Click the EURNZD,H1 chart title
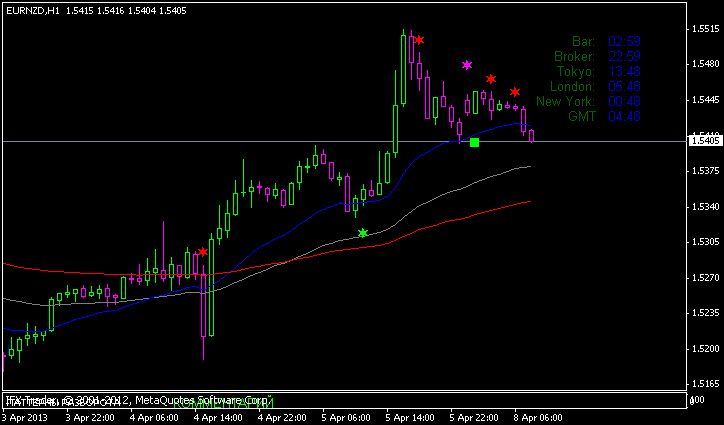The image size is (724, 425). point(32,9)
